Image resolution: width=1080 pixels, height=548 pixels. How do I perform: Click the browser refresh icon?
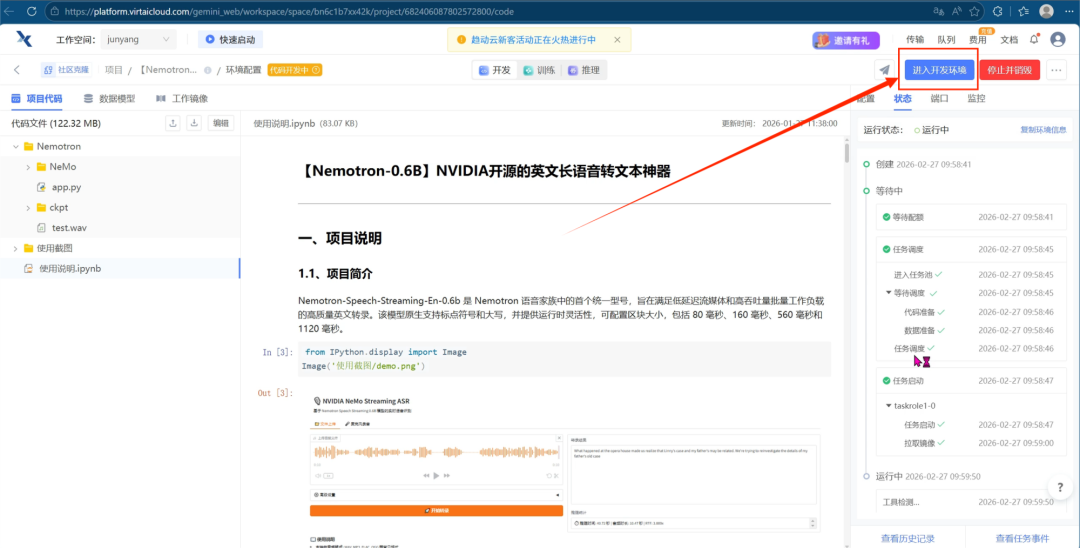(30, 12)
